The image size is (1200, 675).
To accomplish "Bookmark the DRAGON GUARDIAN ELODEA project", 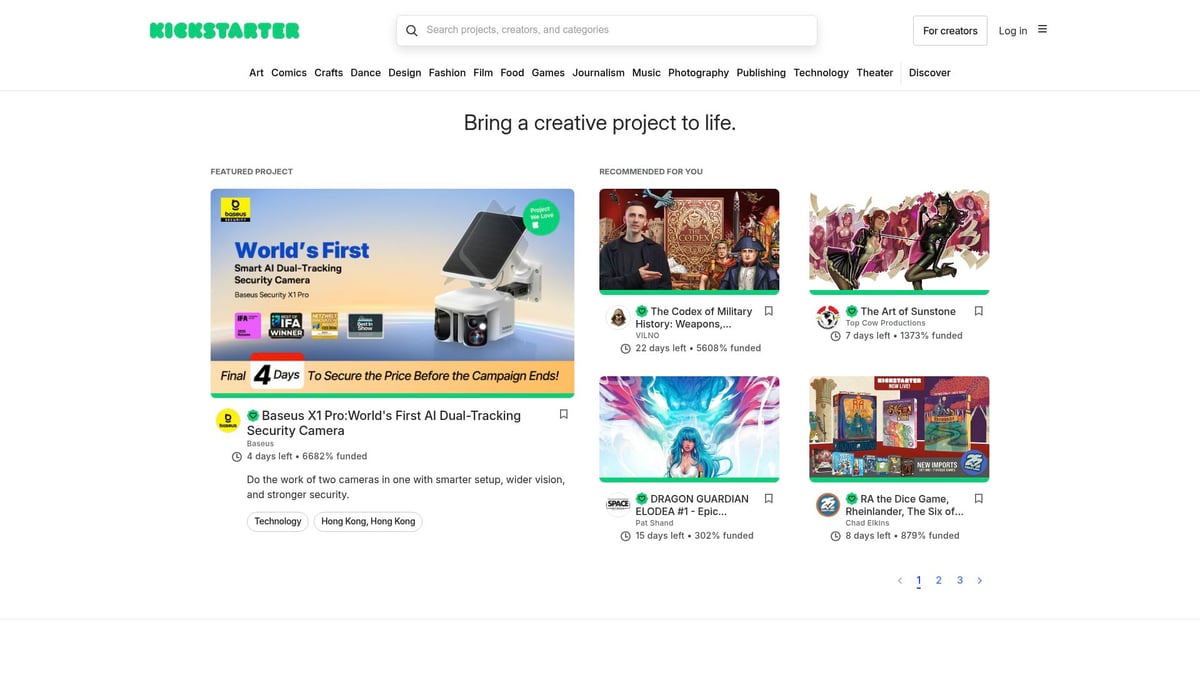I will pyautogui.click(x=768, y=498).
